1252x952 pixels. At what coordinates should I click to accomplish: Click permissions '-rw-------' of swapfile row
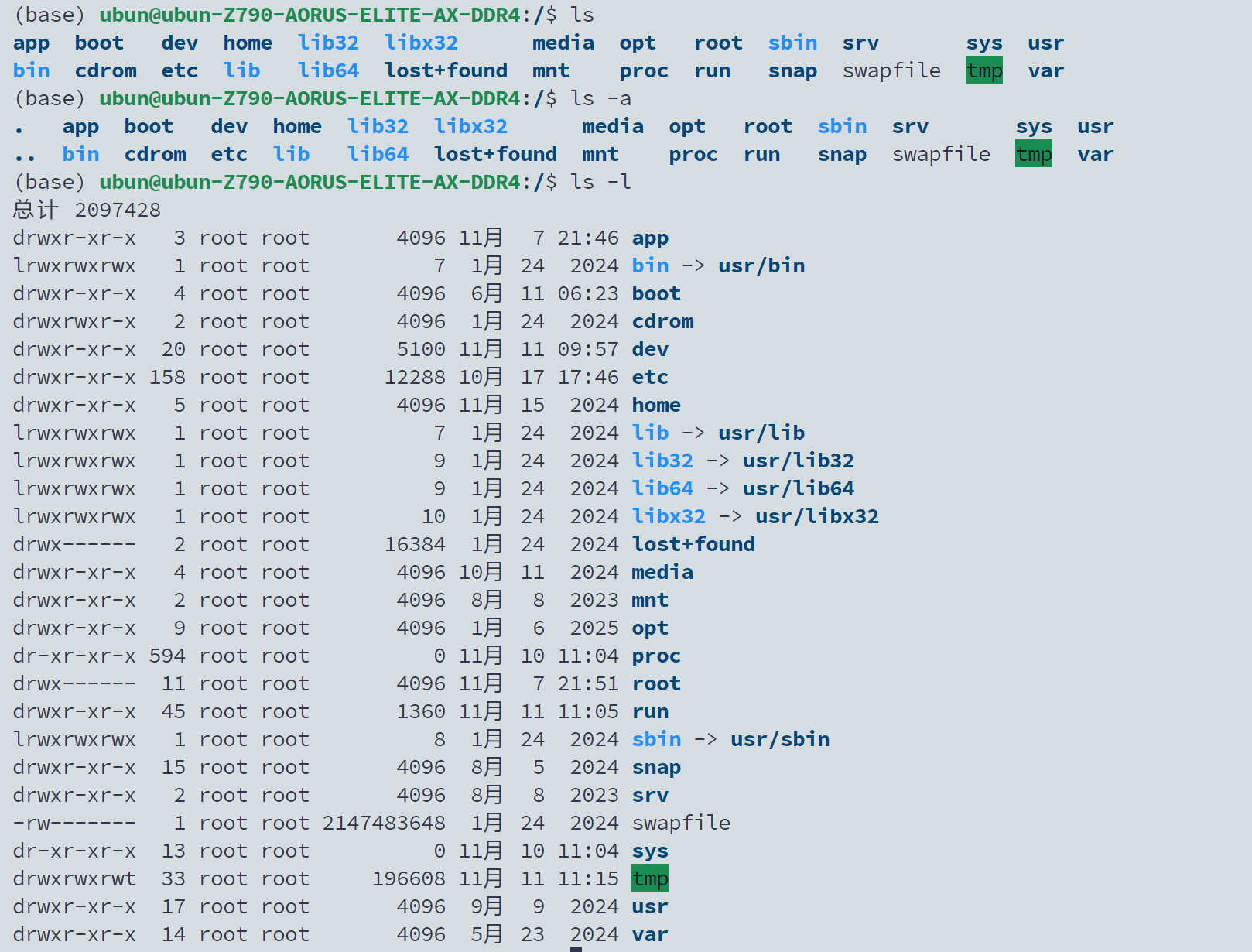(x=74, y=823)
